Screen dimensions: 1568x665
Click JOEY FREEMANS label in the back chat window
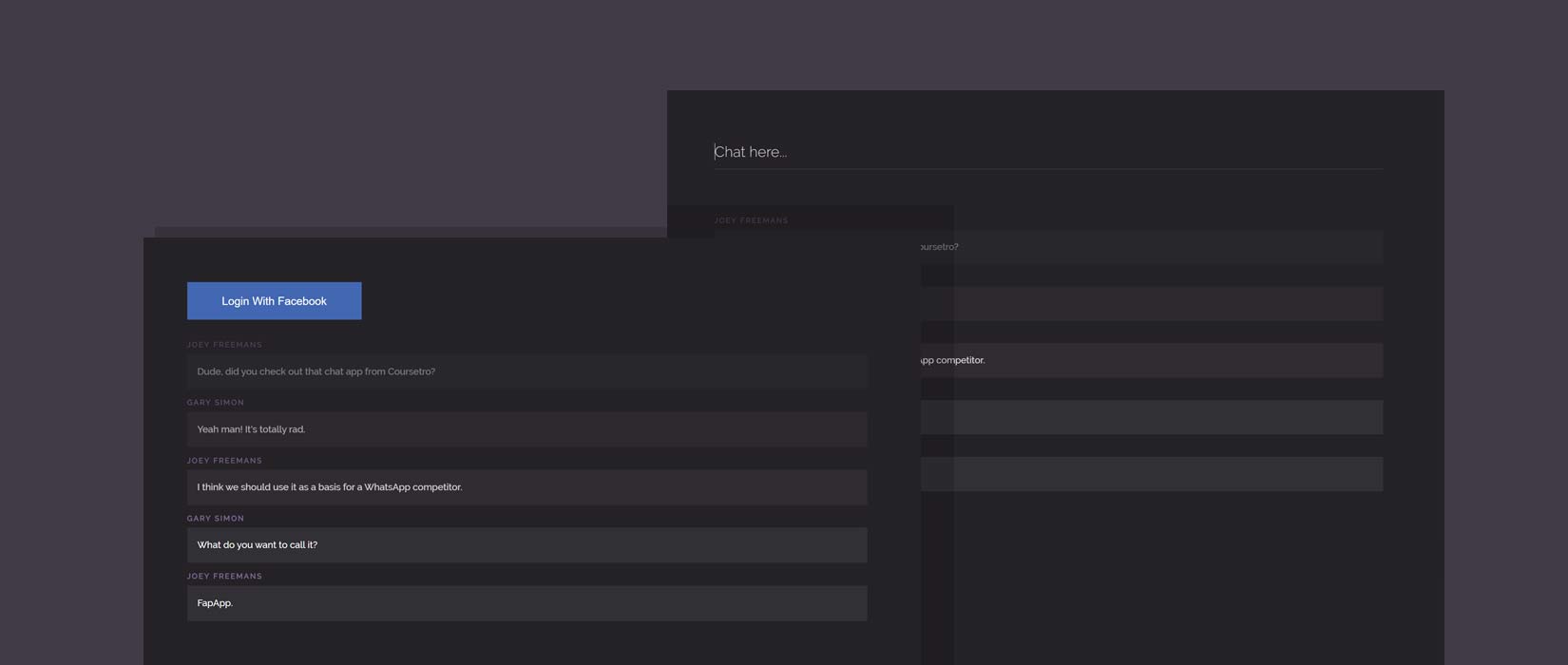tap(751, 220)
